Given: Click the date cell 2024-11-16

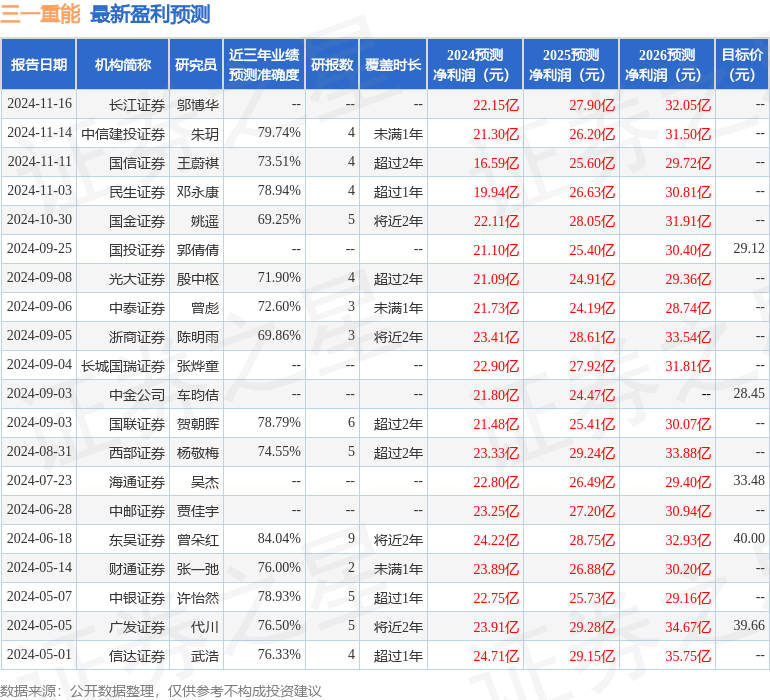Looking at the screenshot, I should click(x=39, y=104).
